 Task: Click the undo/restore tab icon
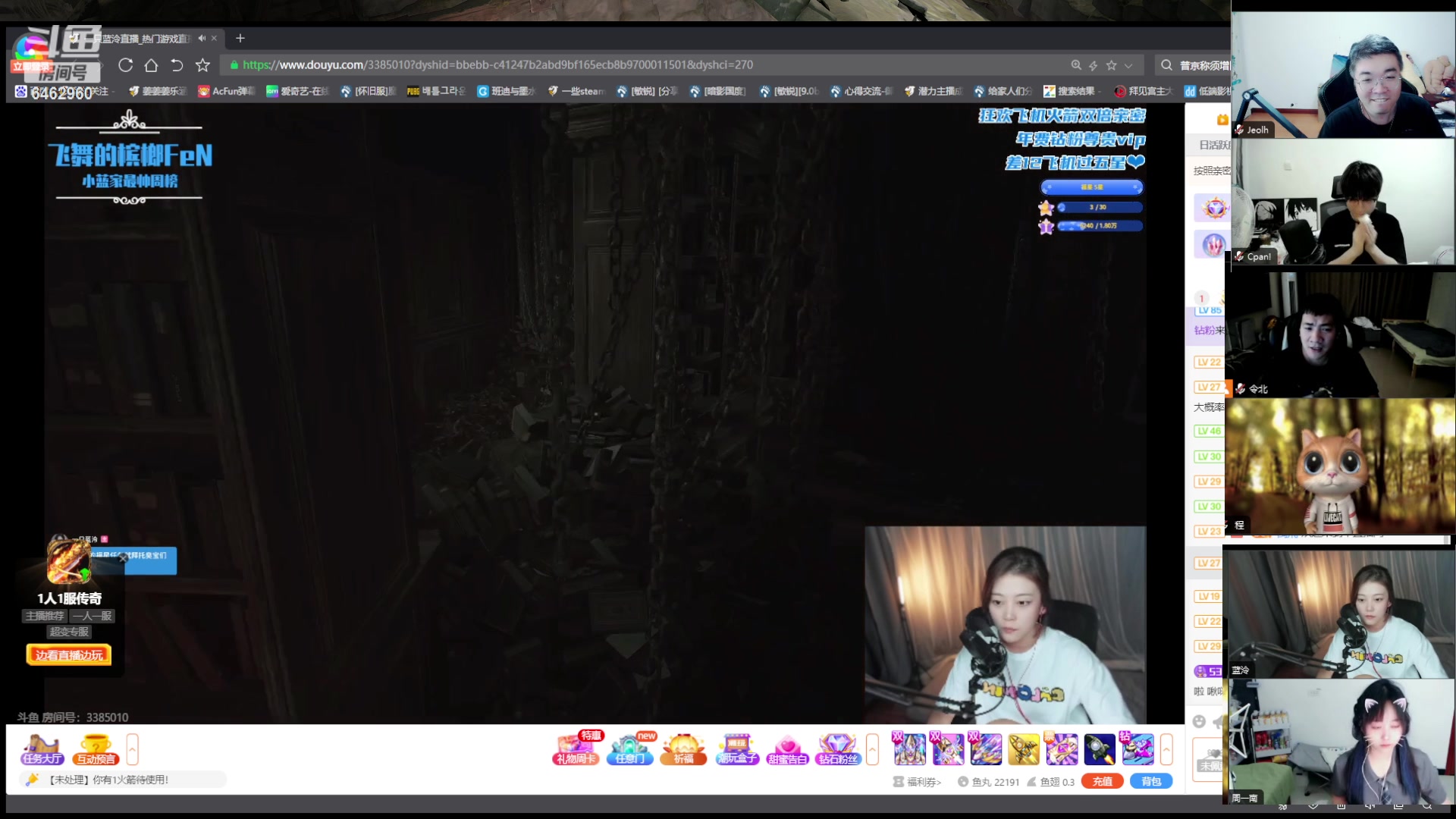point(177,65)
